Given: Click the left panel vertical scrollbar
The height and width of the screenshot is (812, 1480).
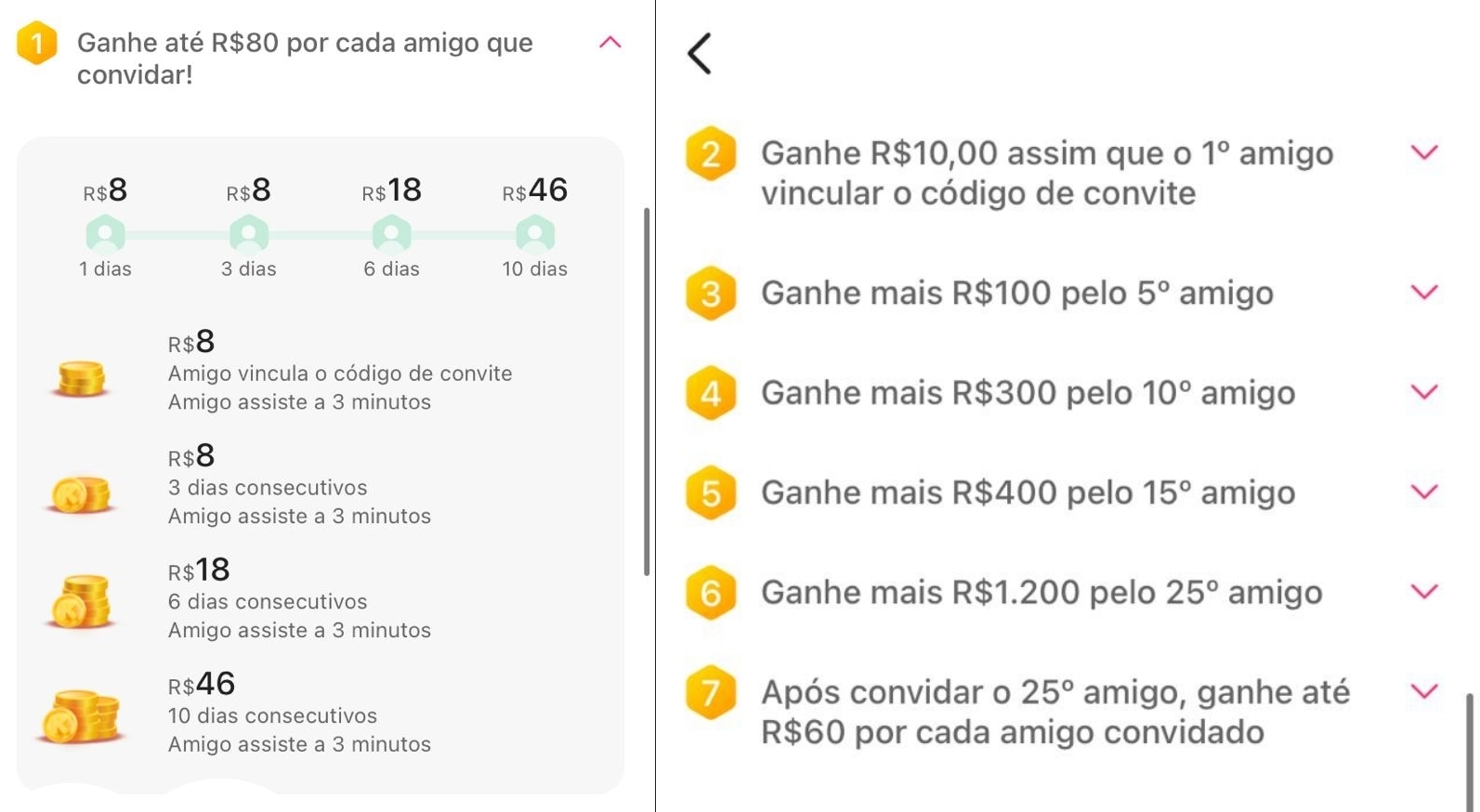Looking at the screenshot, I should (647, 391).
